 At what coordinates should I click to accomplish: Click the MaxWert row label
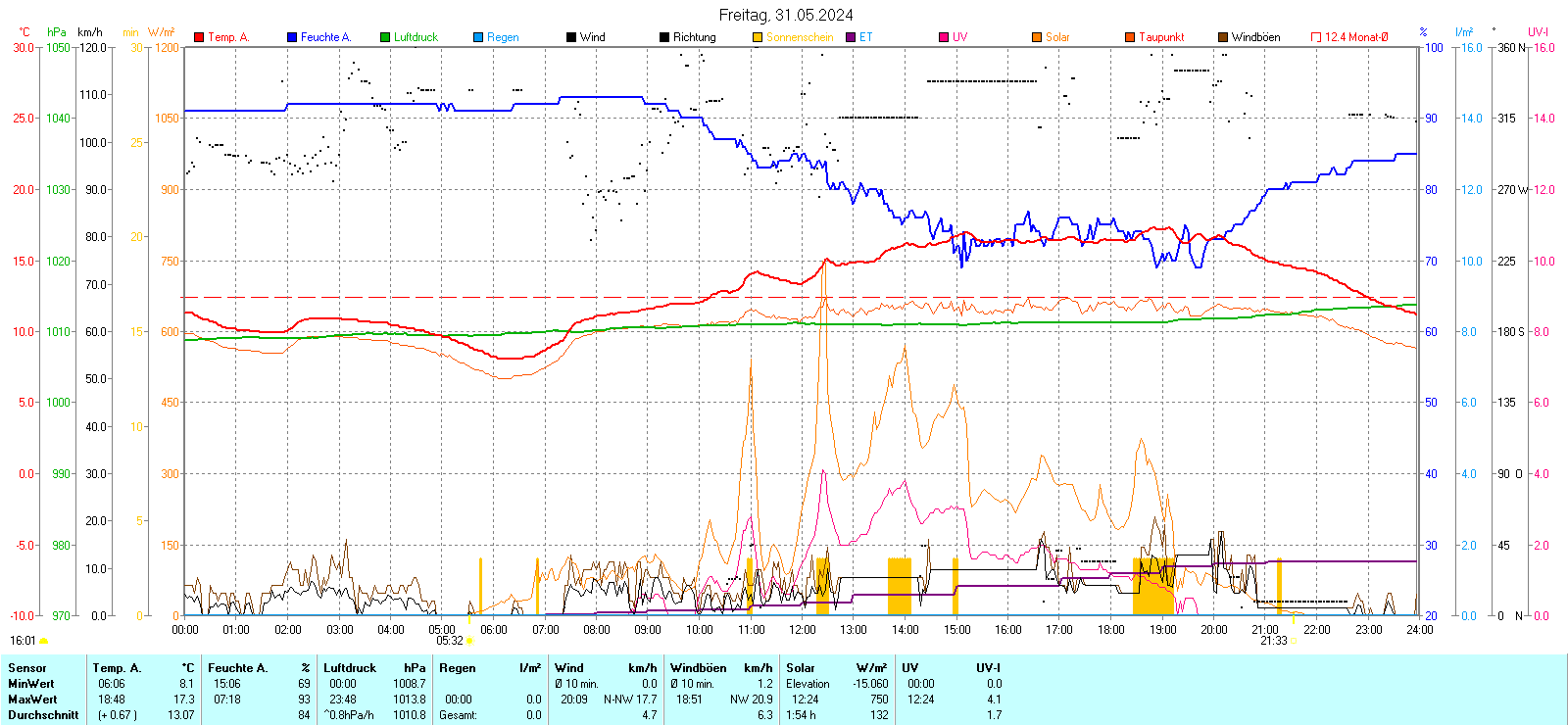pos(32,700)
